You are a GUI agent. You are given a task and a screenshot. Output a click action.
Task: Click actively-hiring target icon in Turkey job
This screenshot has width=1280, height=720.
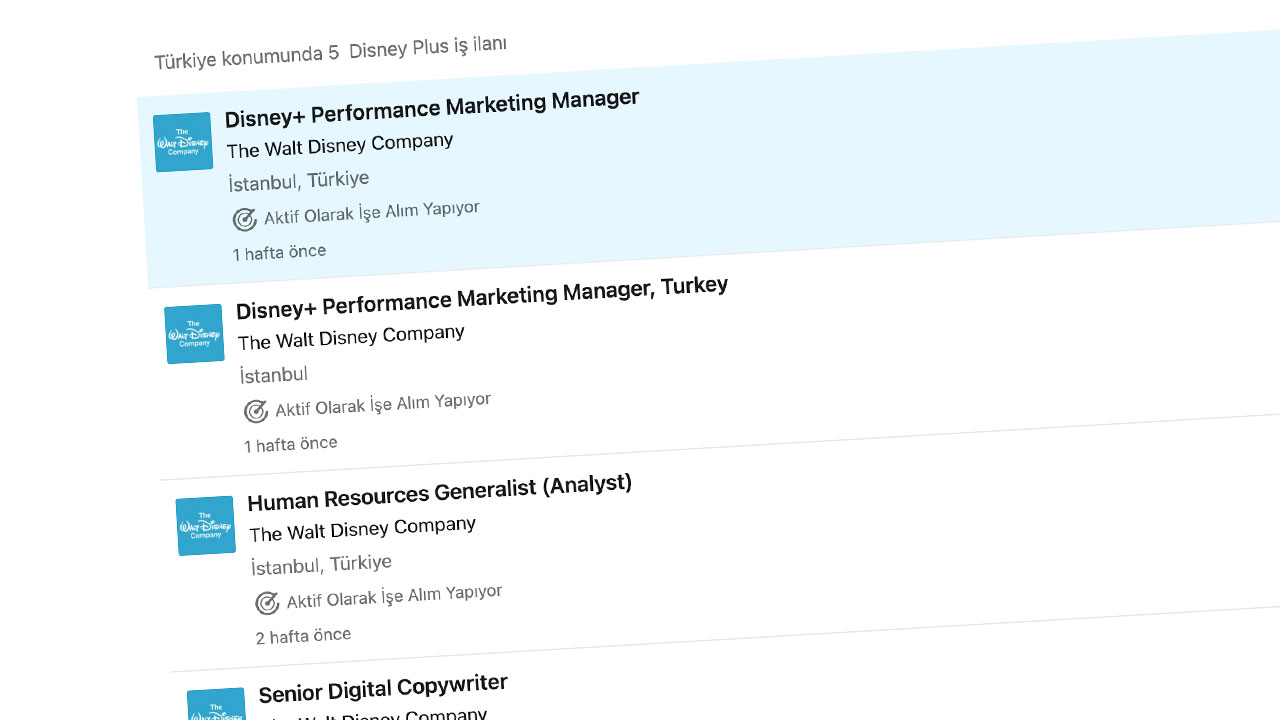[256, 411]
